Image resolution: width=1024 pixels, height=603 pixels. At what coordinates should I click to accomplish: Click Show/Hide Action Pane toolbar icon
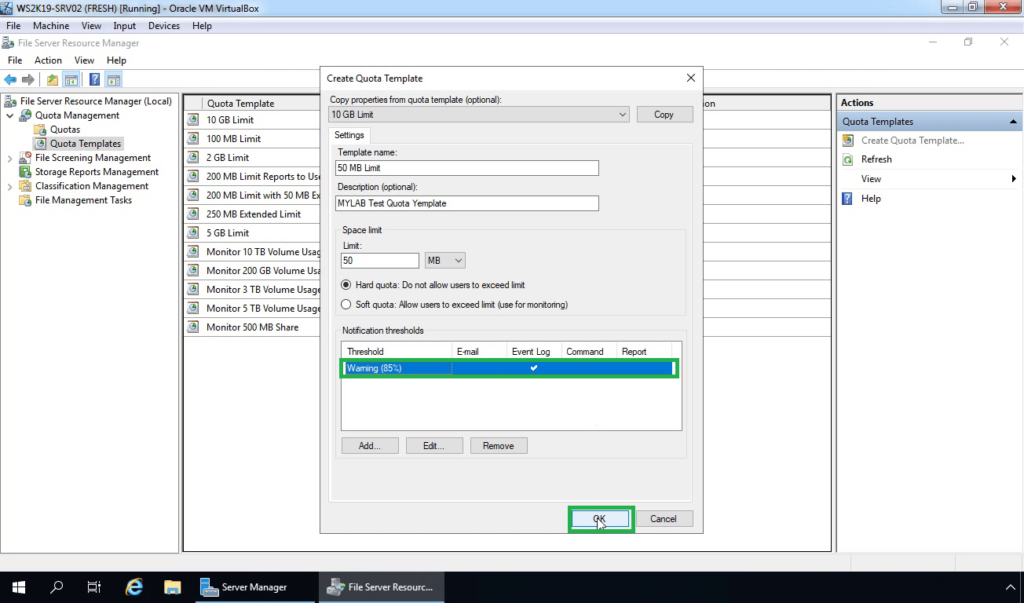pyautogui.click(x=114, y=80)
